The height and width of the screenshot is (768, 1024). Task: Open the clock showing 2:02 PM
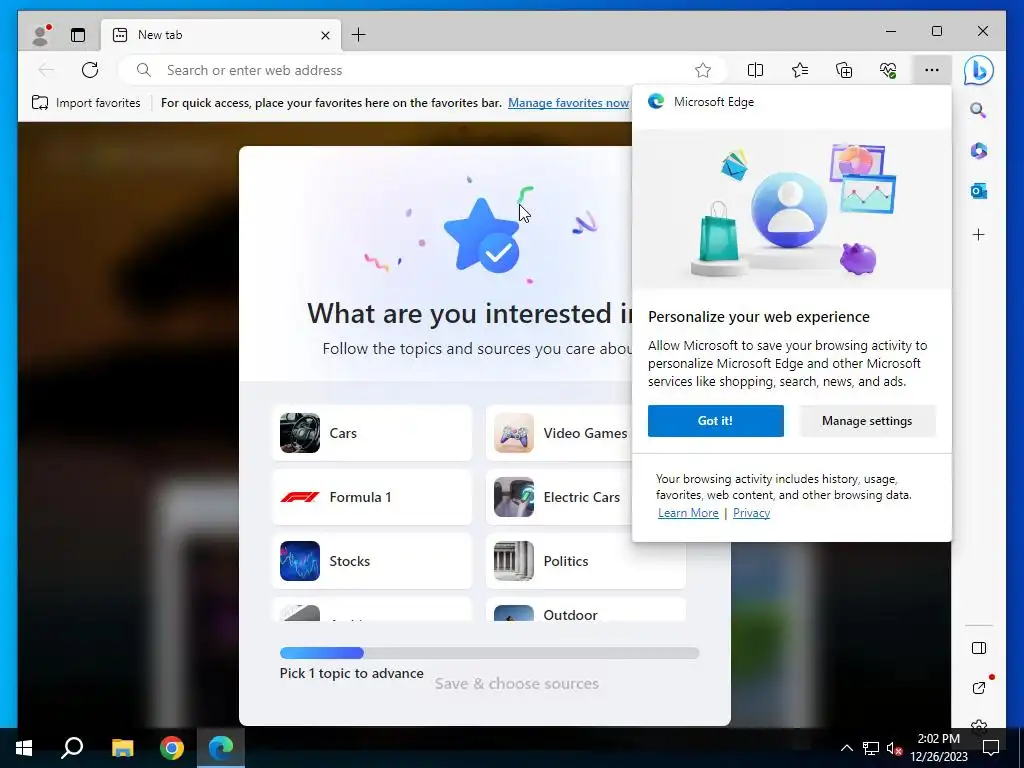click(x=938, y=748)
